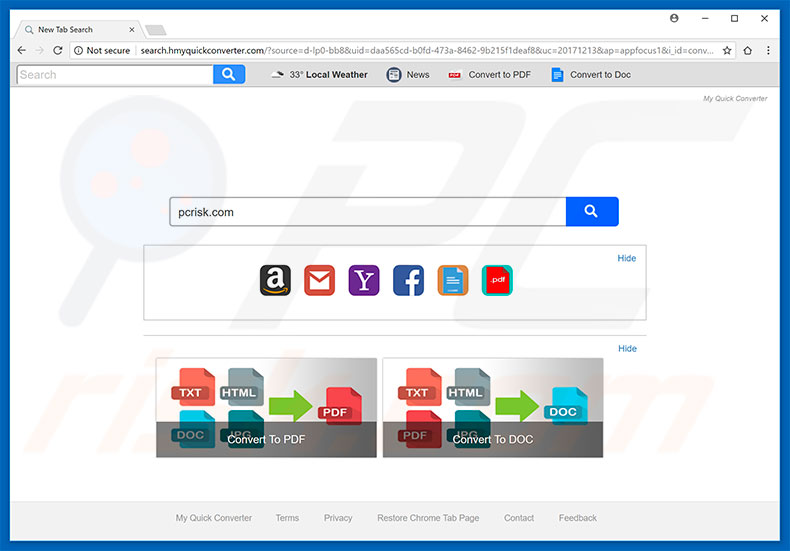Image resolution: width=790 pixels, height=551 pixels.
Task: Select Convert to Doc in toolbar
Action: [591, 75]
